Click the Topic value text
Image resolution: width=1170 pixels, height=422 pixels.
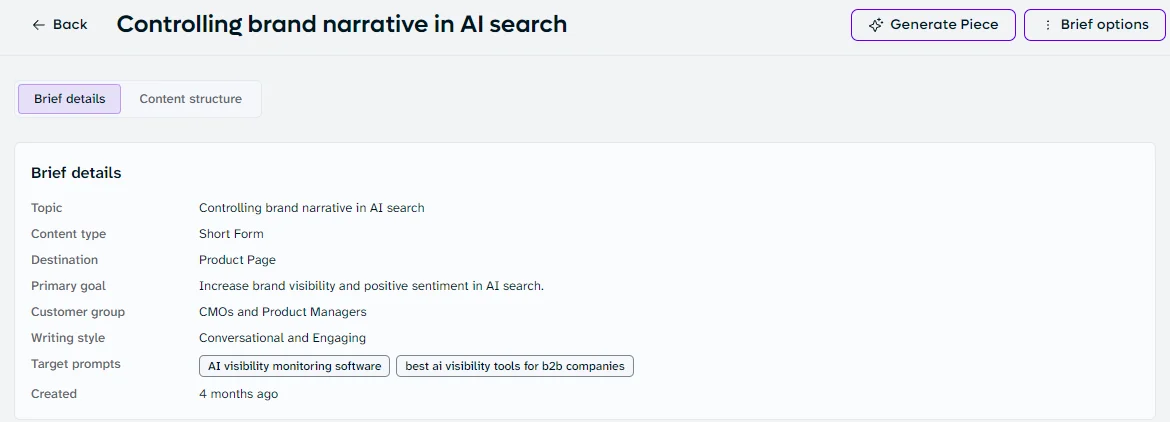click(x=311, y=208)
